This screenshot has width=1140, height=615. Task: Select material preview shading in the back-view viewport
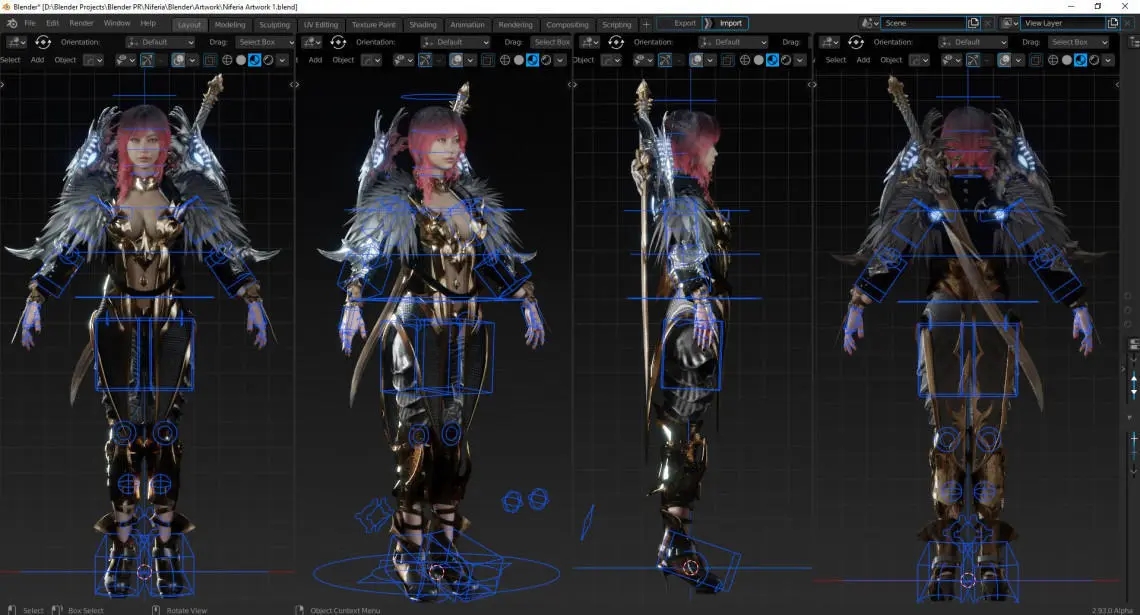(1080, 60)
